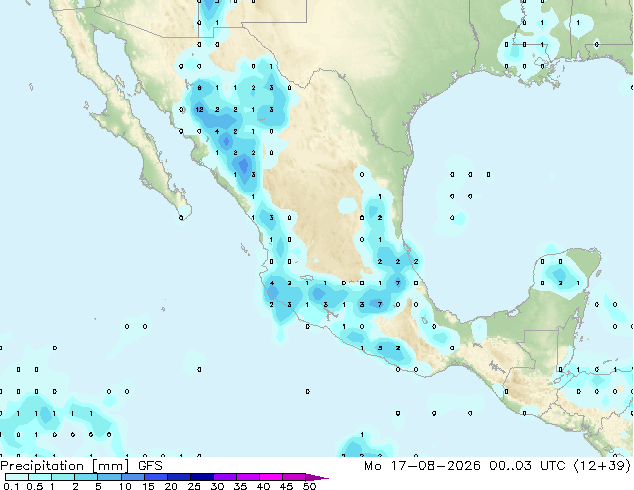Select the 40–45 mm magenta legend swatch

point(271,477)
